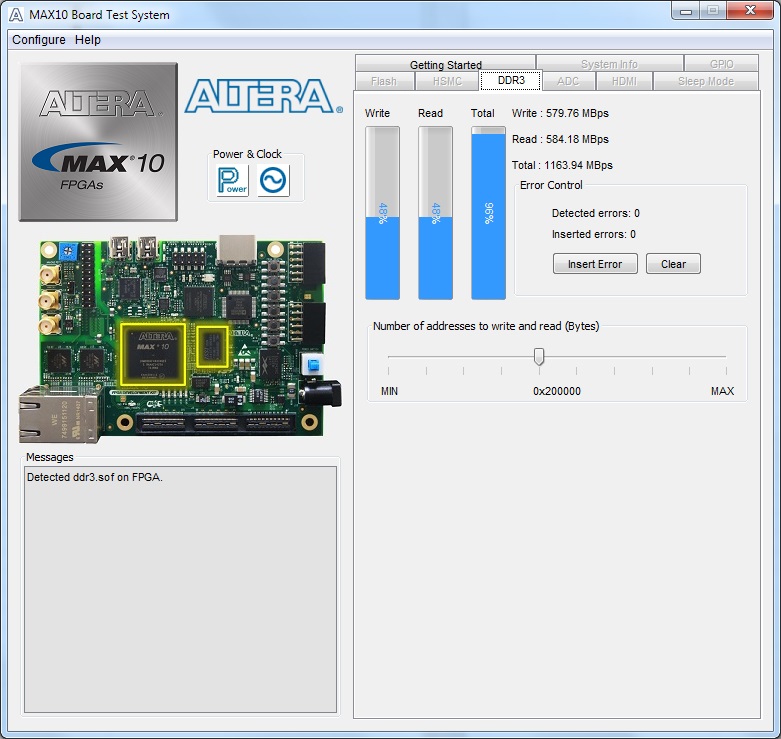The image size is (781, 739).
Task: Close the Board Test System window
Action: [x=750, y=10]
